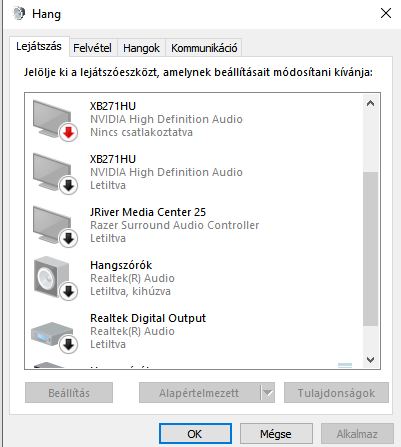Click the black arrow badge on Hangszórók

click(68, 292)
